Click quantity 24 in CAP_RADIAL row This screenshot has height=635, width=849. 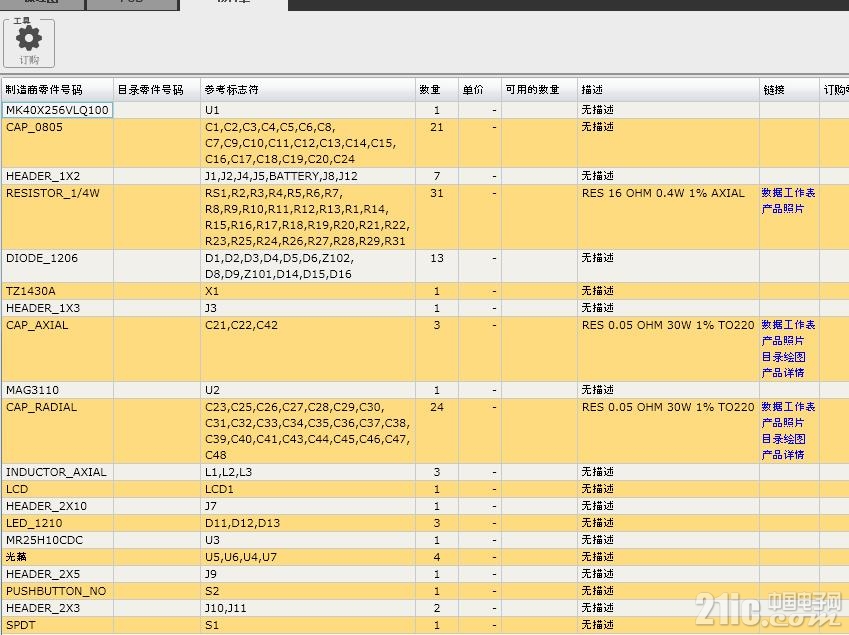coord(436,407)
